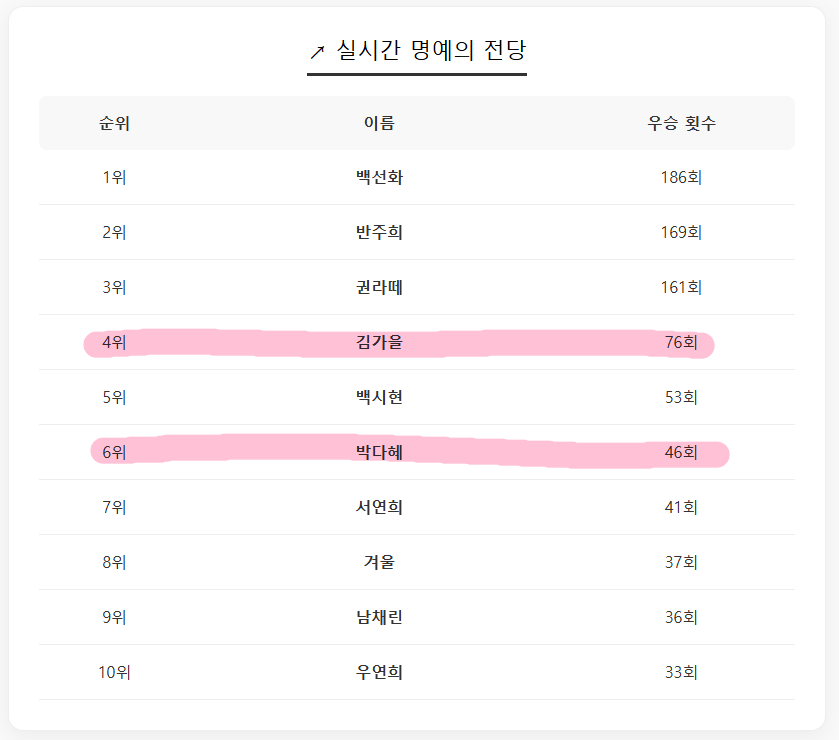
Task: Click the name 서연희
Action: click(379, 508)
